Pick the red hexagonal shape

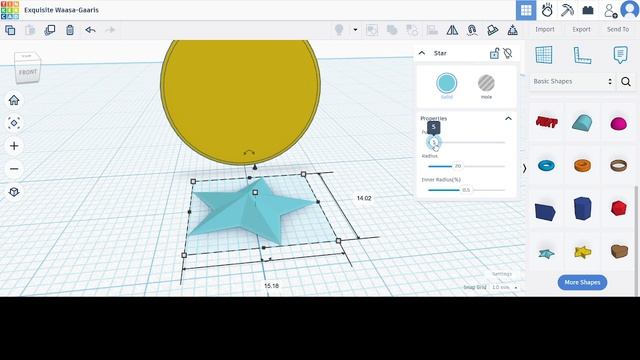618,208
